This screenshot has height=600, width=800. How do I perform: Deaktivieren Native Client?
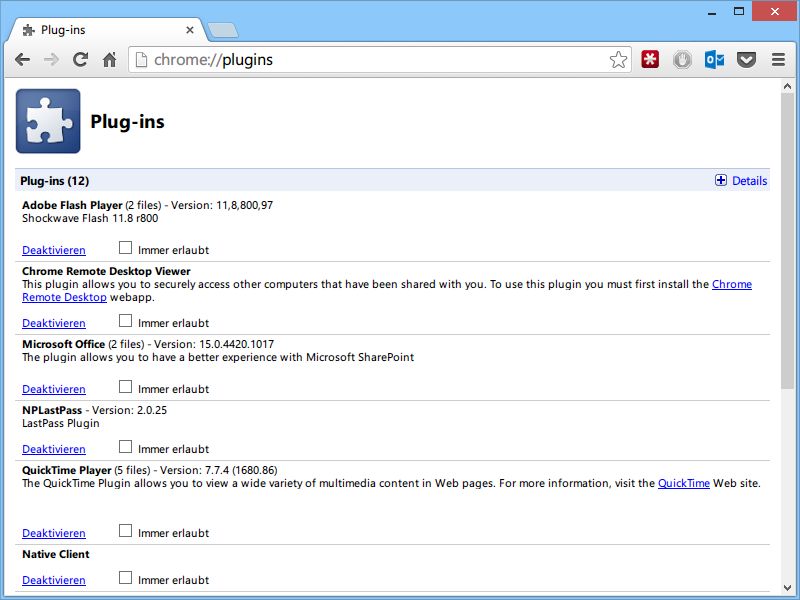pos(54,580)
